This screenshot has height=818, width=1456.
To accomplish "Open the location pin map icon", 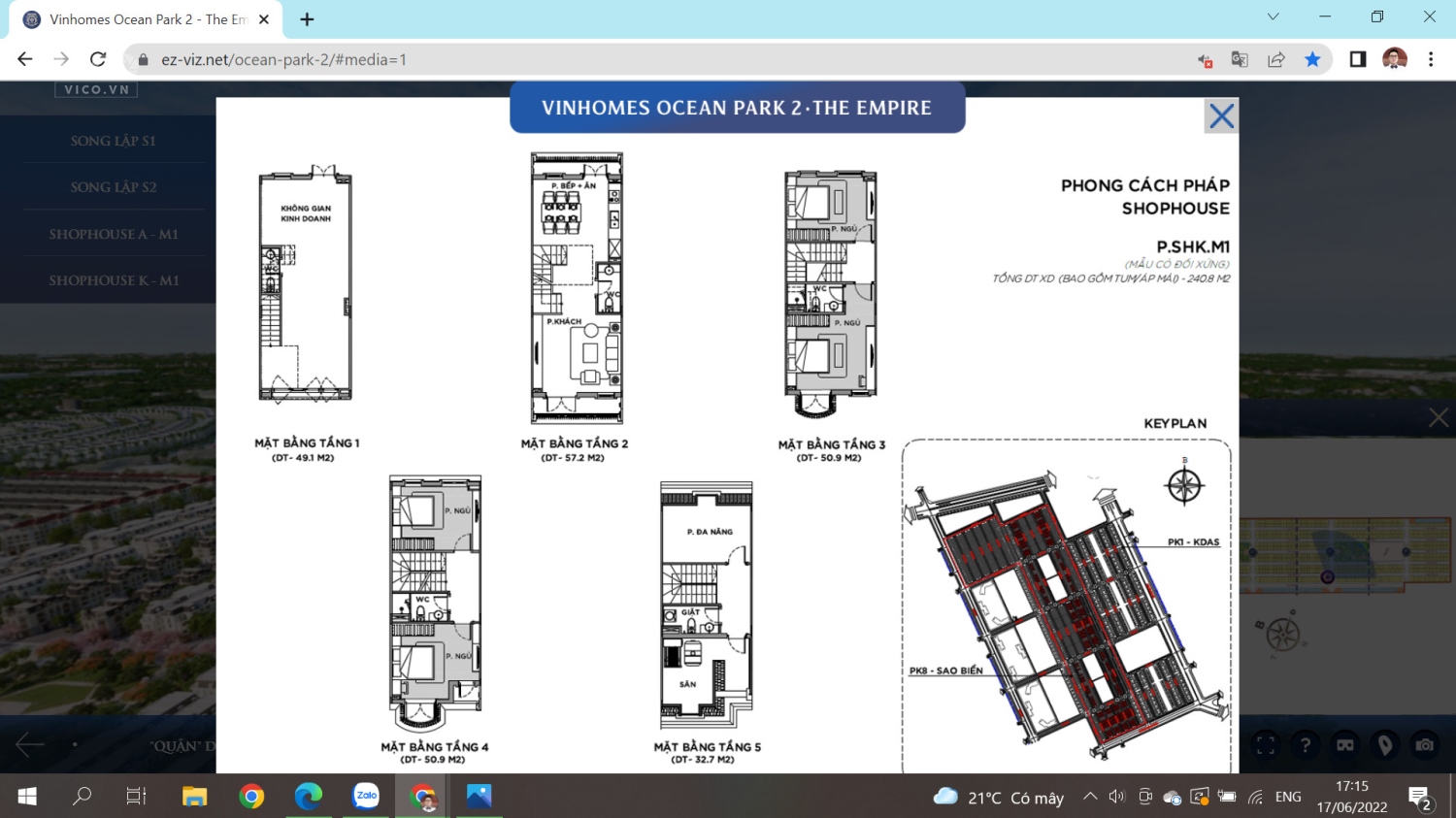I will click(1385, 745).
